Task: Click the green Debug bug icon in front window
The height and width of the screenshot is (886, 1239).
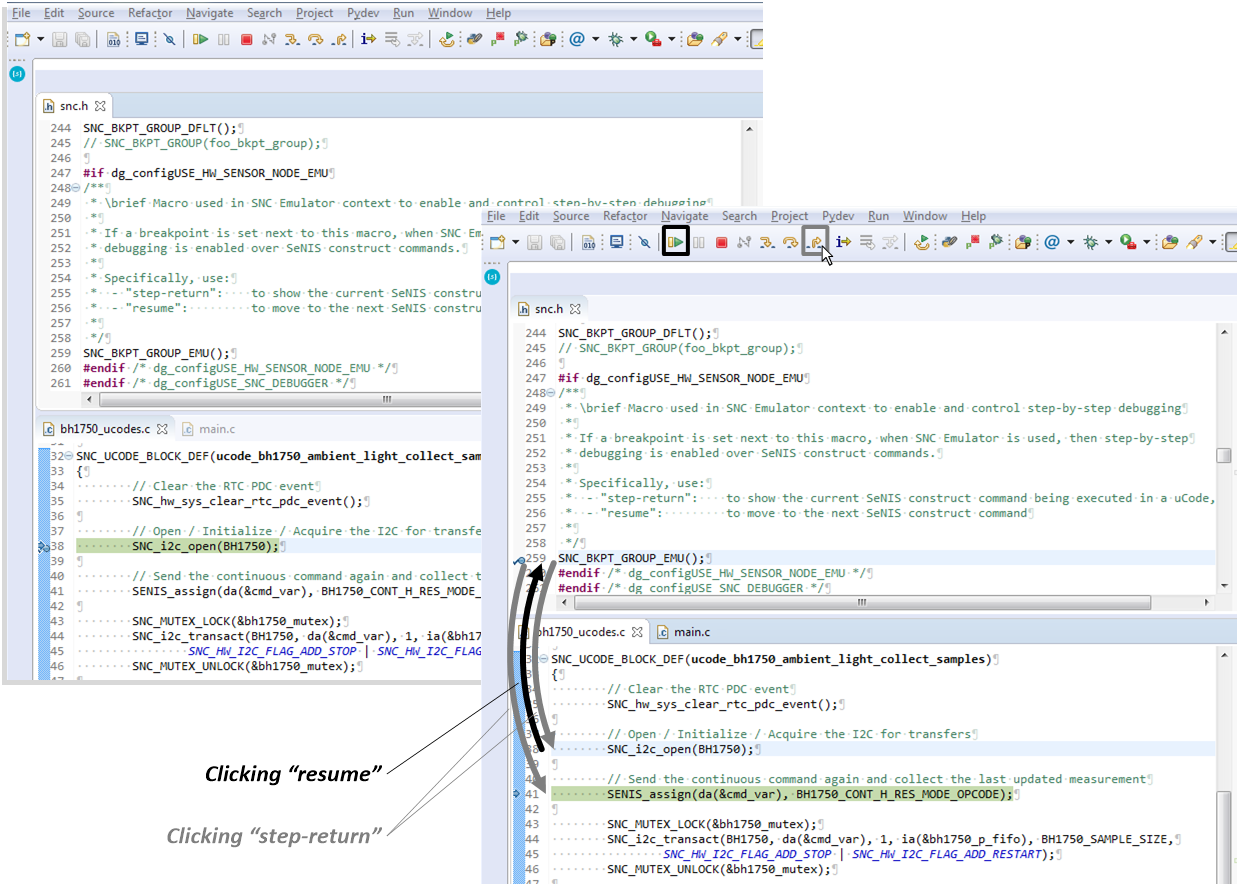Action: (1091, 242)
